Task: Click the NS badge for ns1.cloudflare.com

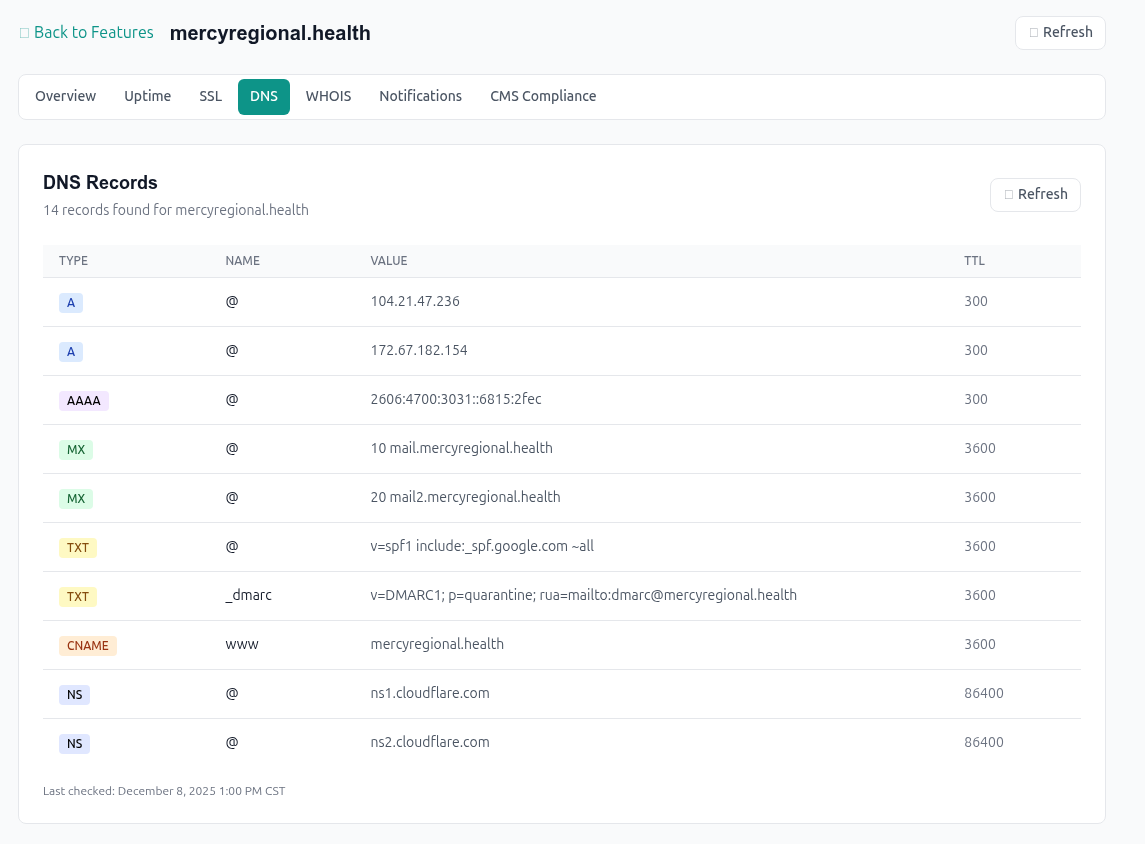Action: coord(74,694)
